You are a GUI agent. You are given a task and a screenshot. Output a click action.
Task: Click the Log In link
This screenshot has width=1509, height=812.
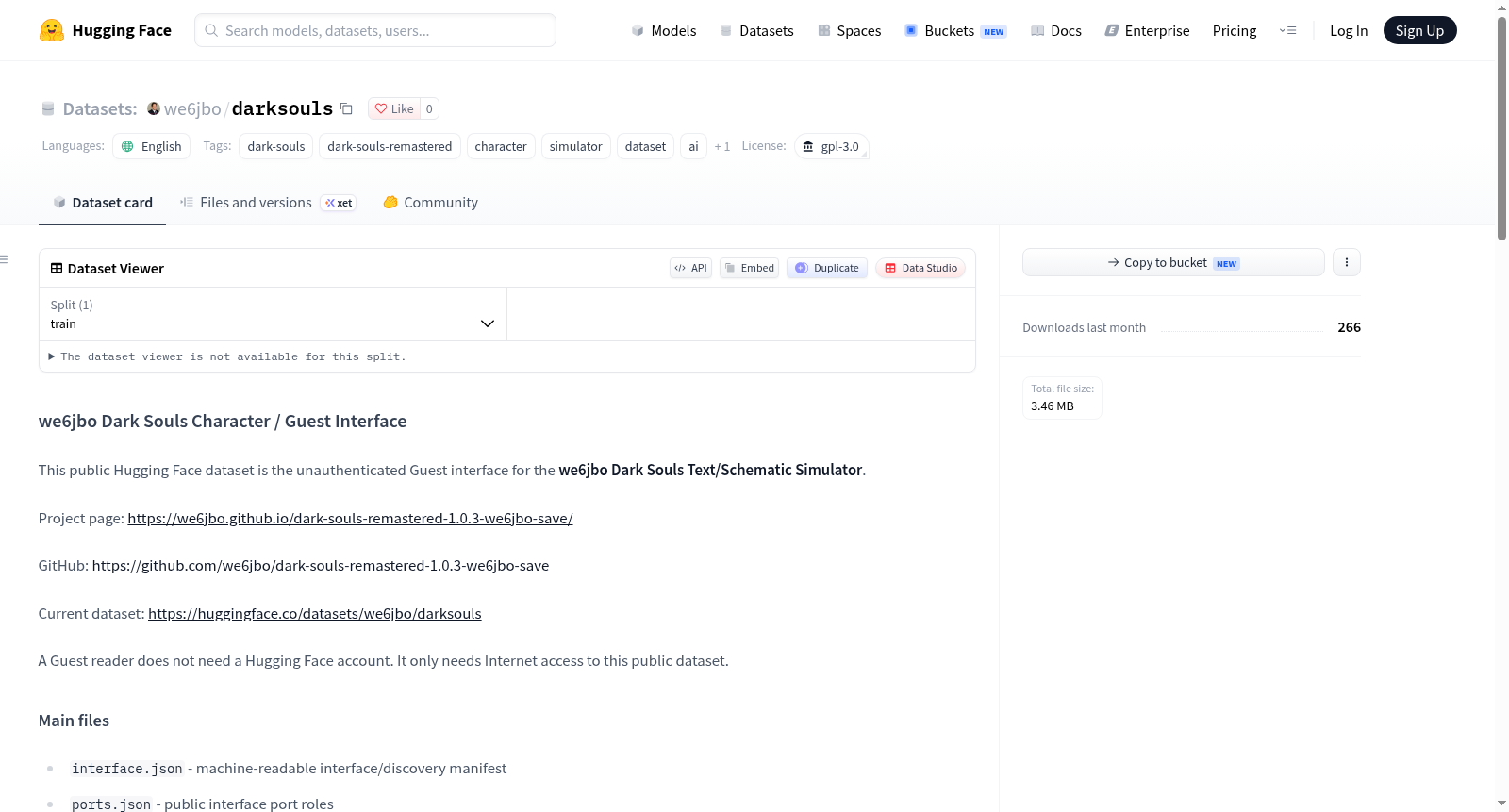pyautogui.click(x=1349, y=30)
